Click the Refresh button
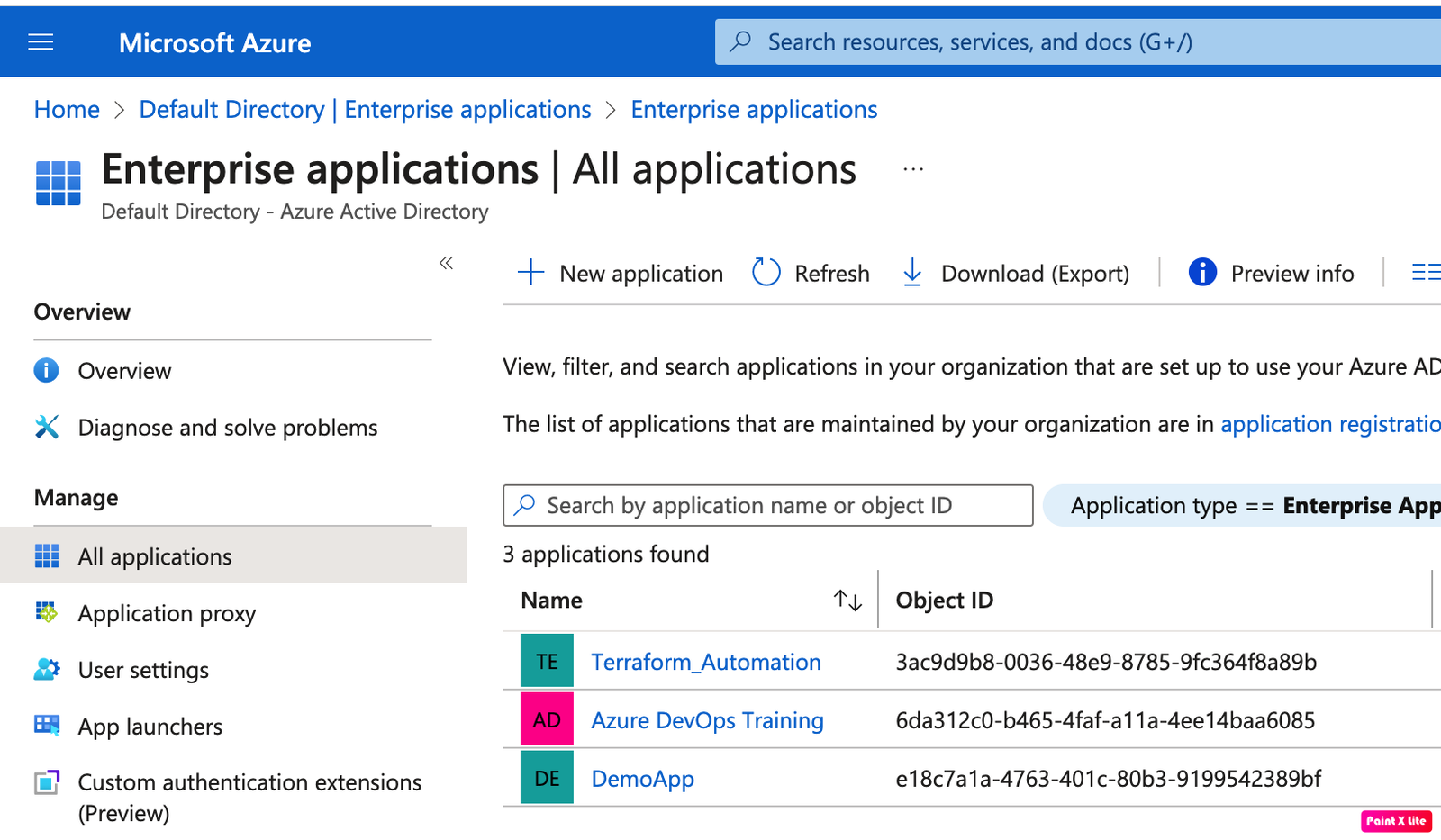 811,273
